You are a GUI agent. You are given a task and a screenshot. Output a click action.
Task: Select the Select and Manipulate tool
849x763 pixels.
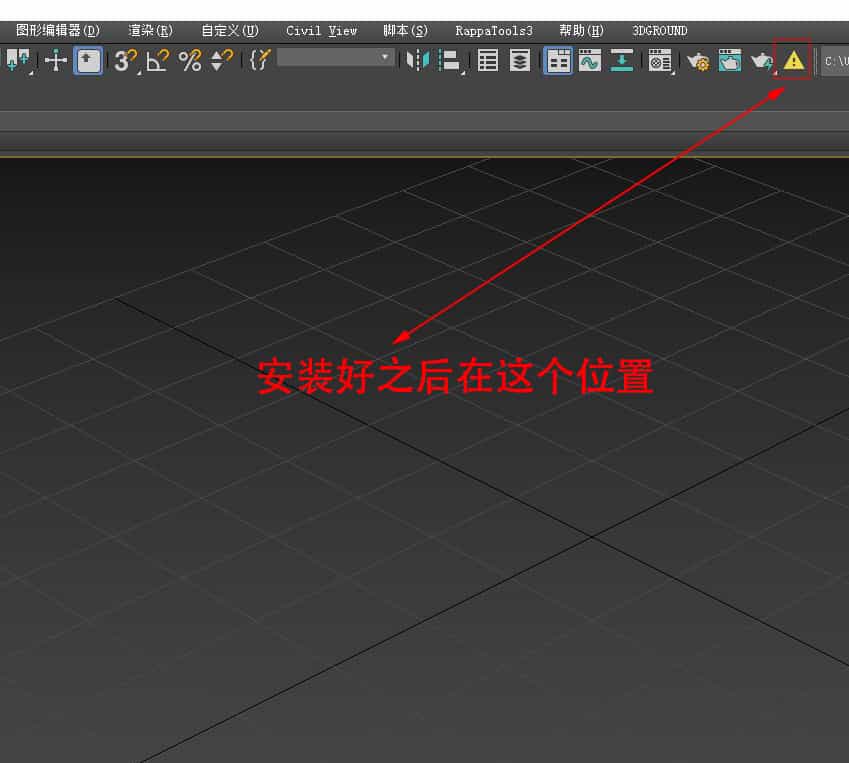click(x=56, y=61)
